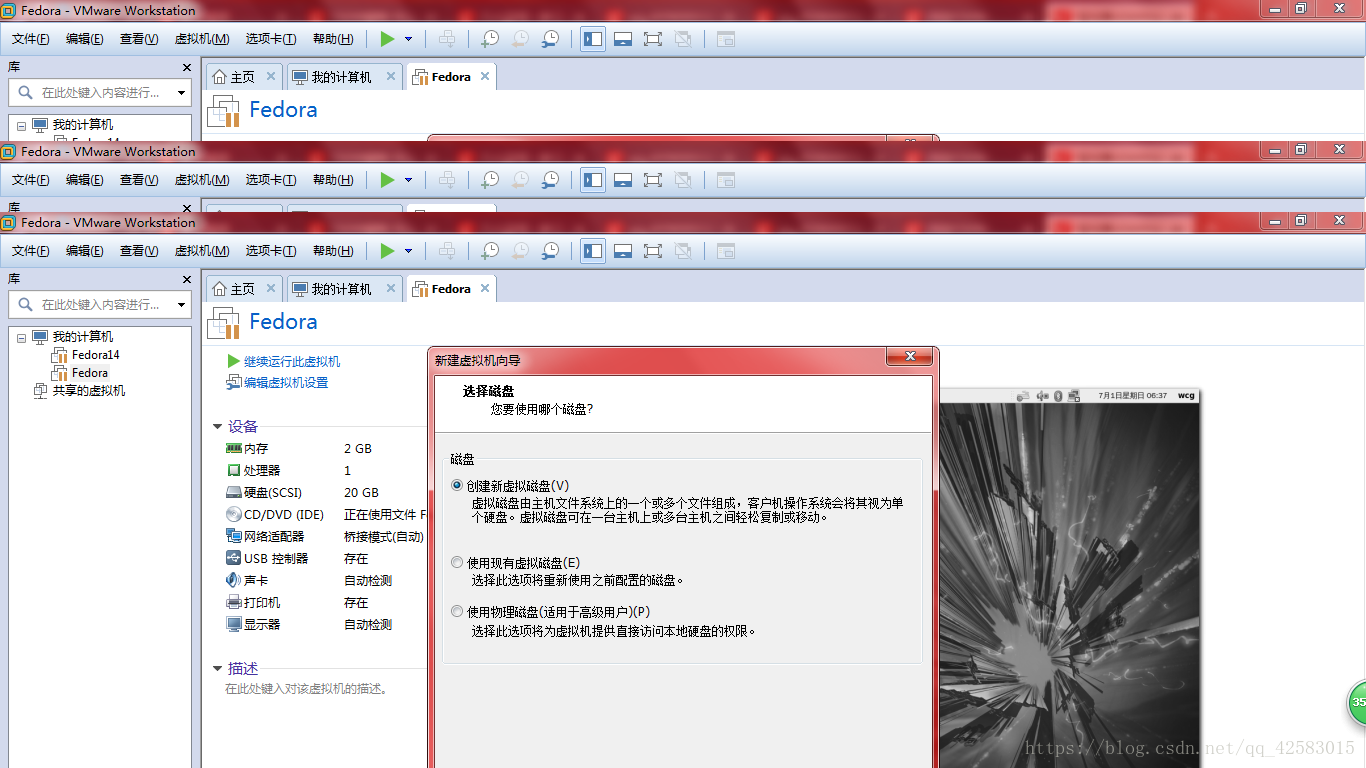Open 查看(V) menu in middle window

139,180
